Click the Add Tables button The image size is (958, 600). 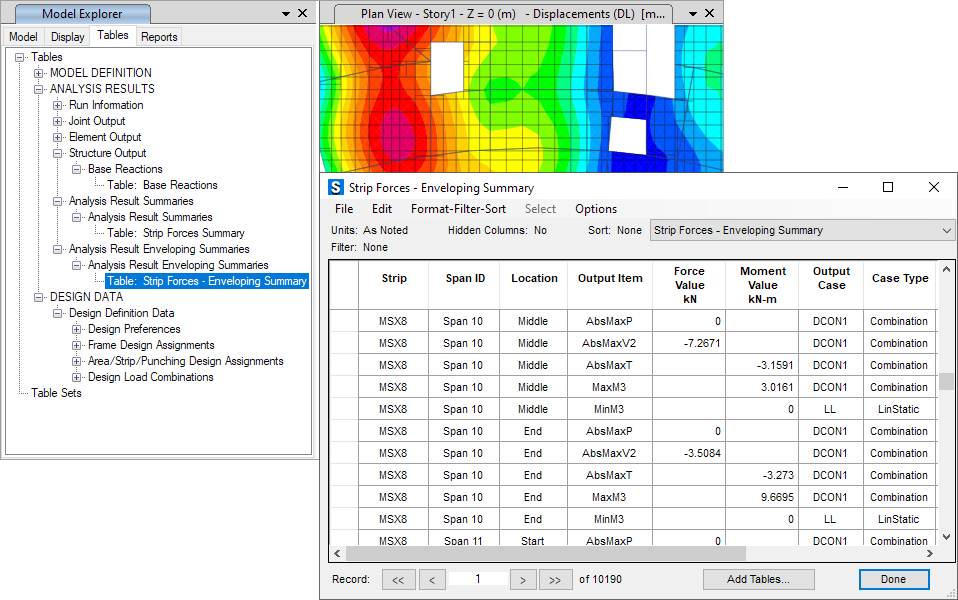click(x=758, y=579)
